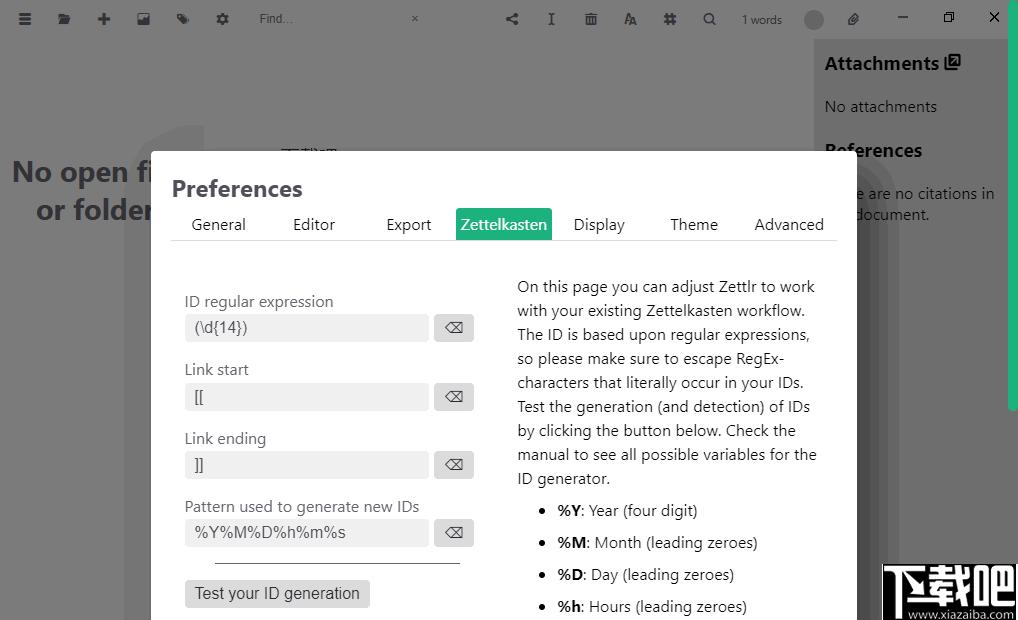
Task: Open preferences gear icon in toolbar
Action: tap(222, 19)
